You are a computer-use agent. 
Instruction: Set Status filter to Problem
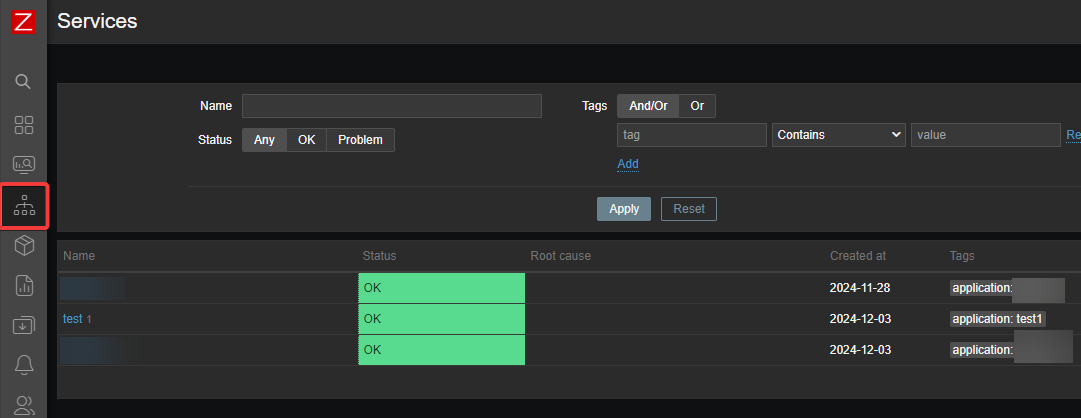[360, 140]
